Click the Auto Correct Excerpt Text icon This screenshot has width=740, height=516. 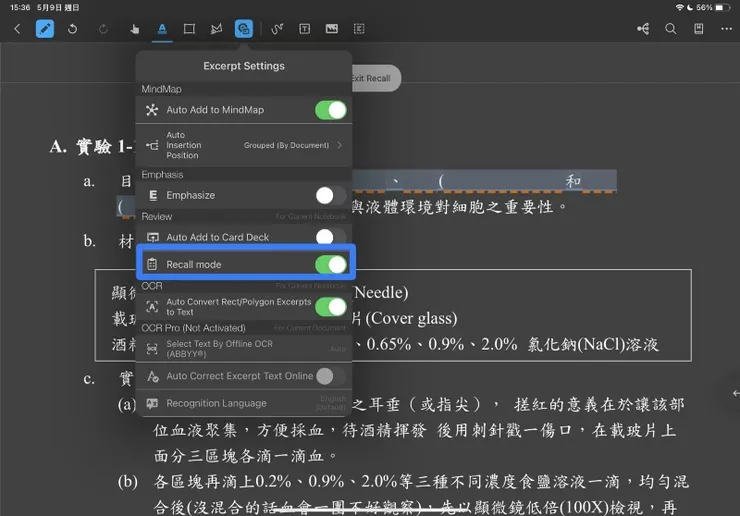tap(152, 376)
